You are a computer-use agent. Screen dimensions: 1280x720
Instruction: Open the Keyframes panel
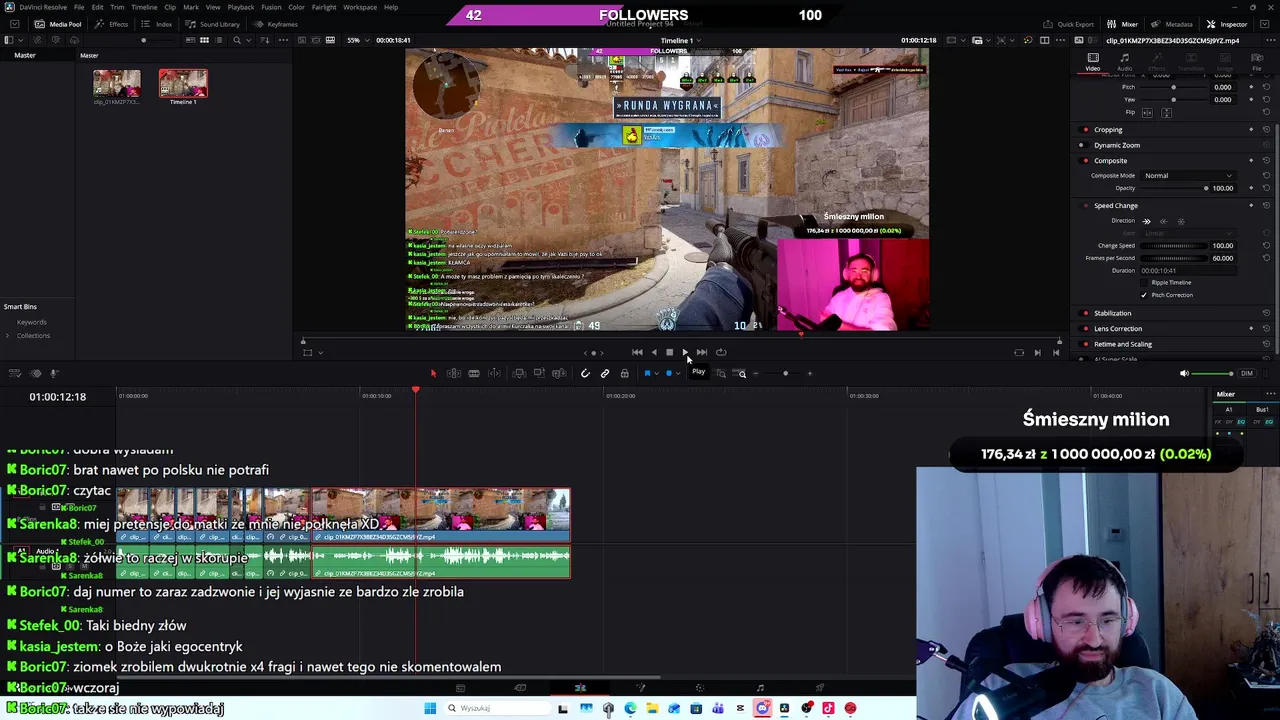tap(276, 24)
